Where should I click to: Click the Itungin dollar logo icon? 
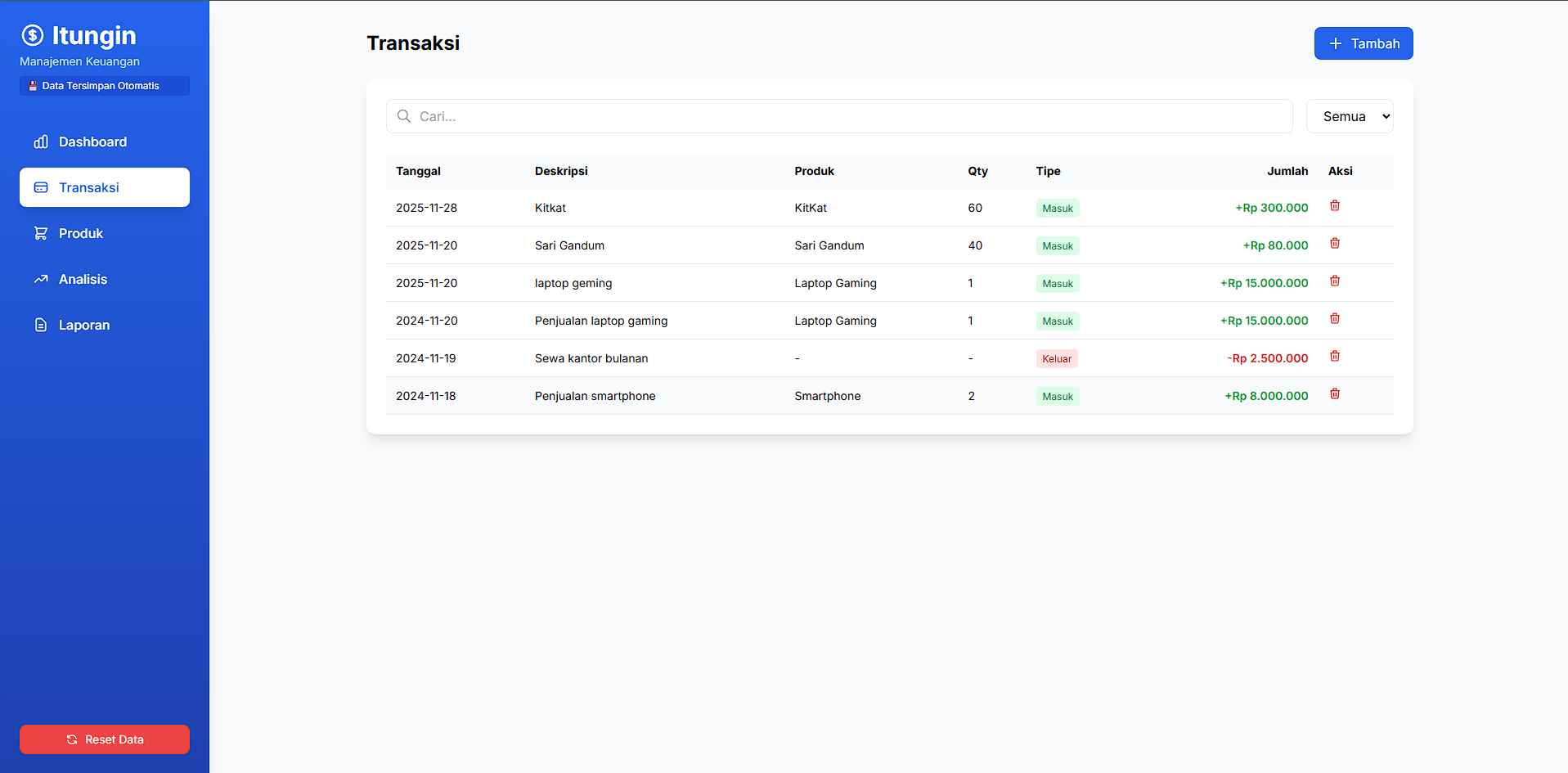pos(32,35)
